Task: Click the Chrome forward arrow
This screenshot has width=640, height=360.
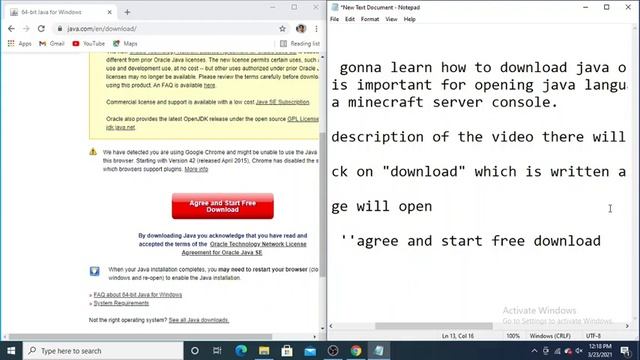Action: pyautogui.click(x=26, y=29)
